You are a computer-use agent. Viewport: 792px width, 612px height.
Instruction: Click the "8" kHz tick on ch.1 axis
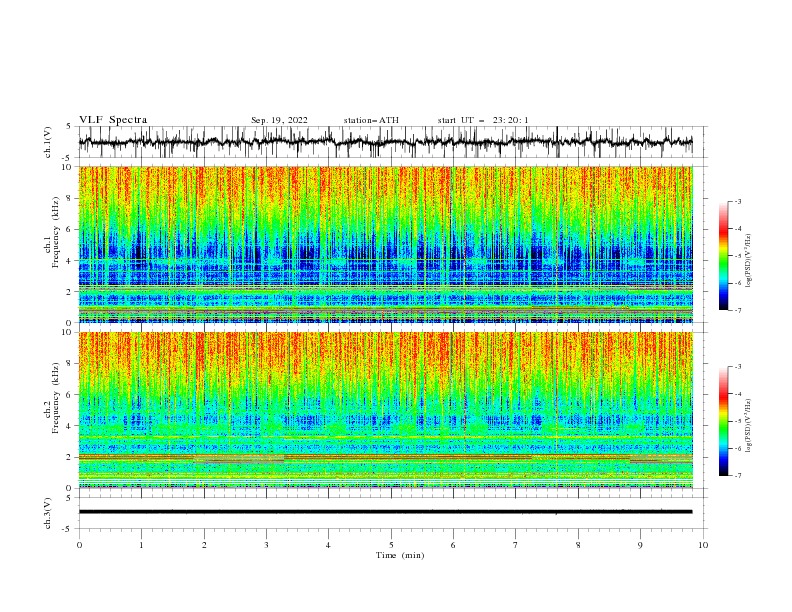tap(70, 198)
